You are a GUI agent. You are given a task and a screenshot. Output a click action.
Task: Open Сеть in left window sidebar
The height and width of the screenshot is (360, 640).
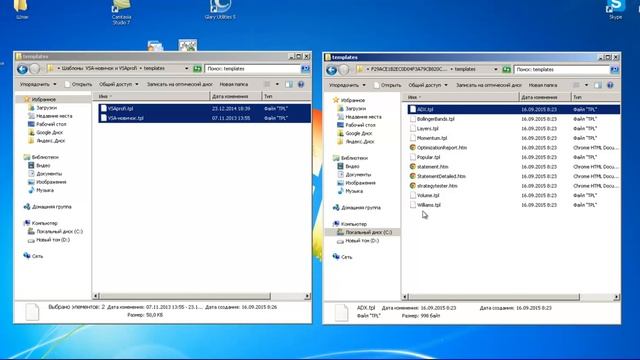33,256
